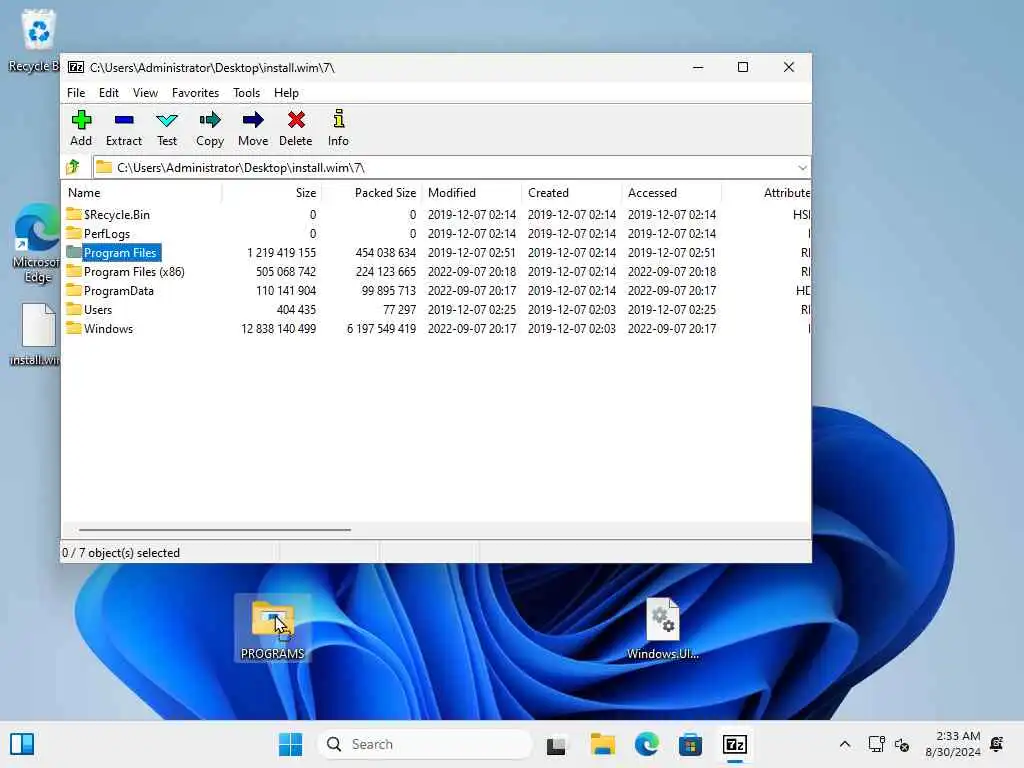Click the status bar '0 / 7 object(s) selected'

pyautogui.click(x=121, y=552)
